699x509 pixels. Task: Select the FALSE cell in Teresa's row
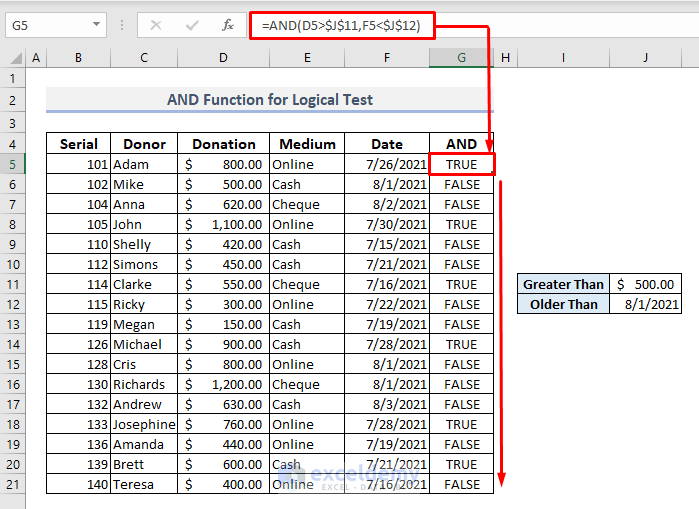(x=461, y=484)
